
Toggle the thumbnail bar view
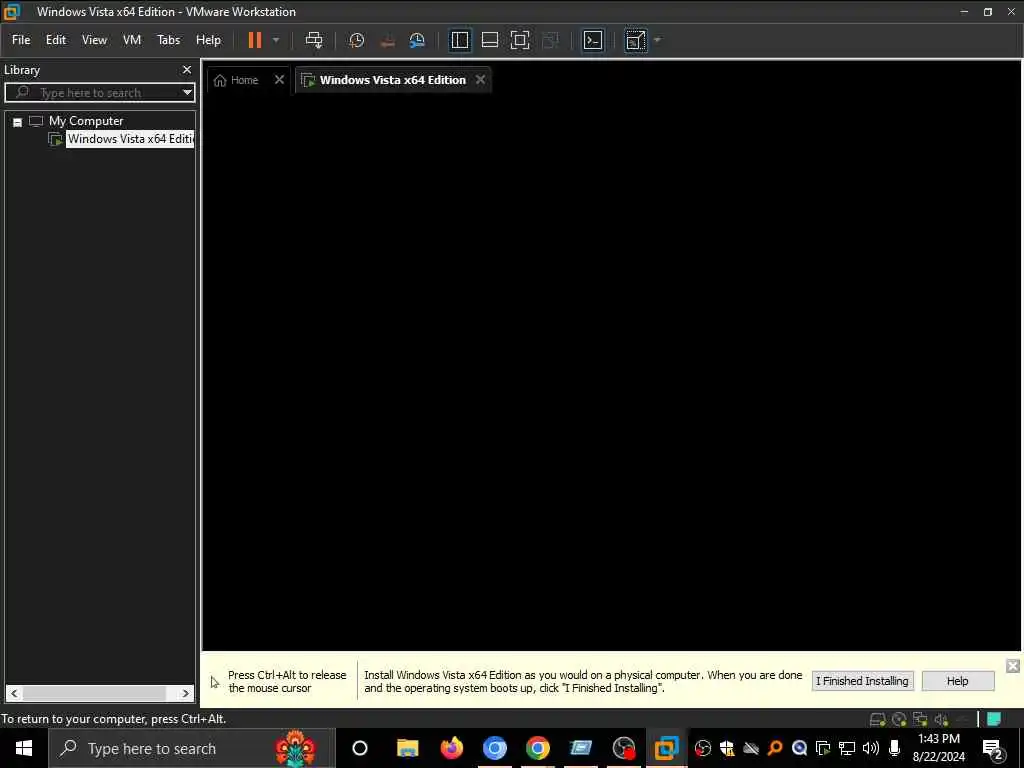pos(490,40)
